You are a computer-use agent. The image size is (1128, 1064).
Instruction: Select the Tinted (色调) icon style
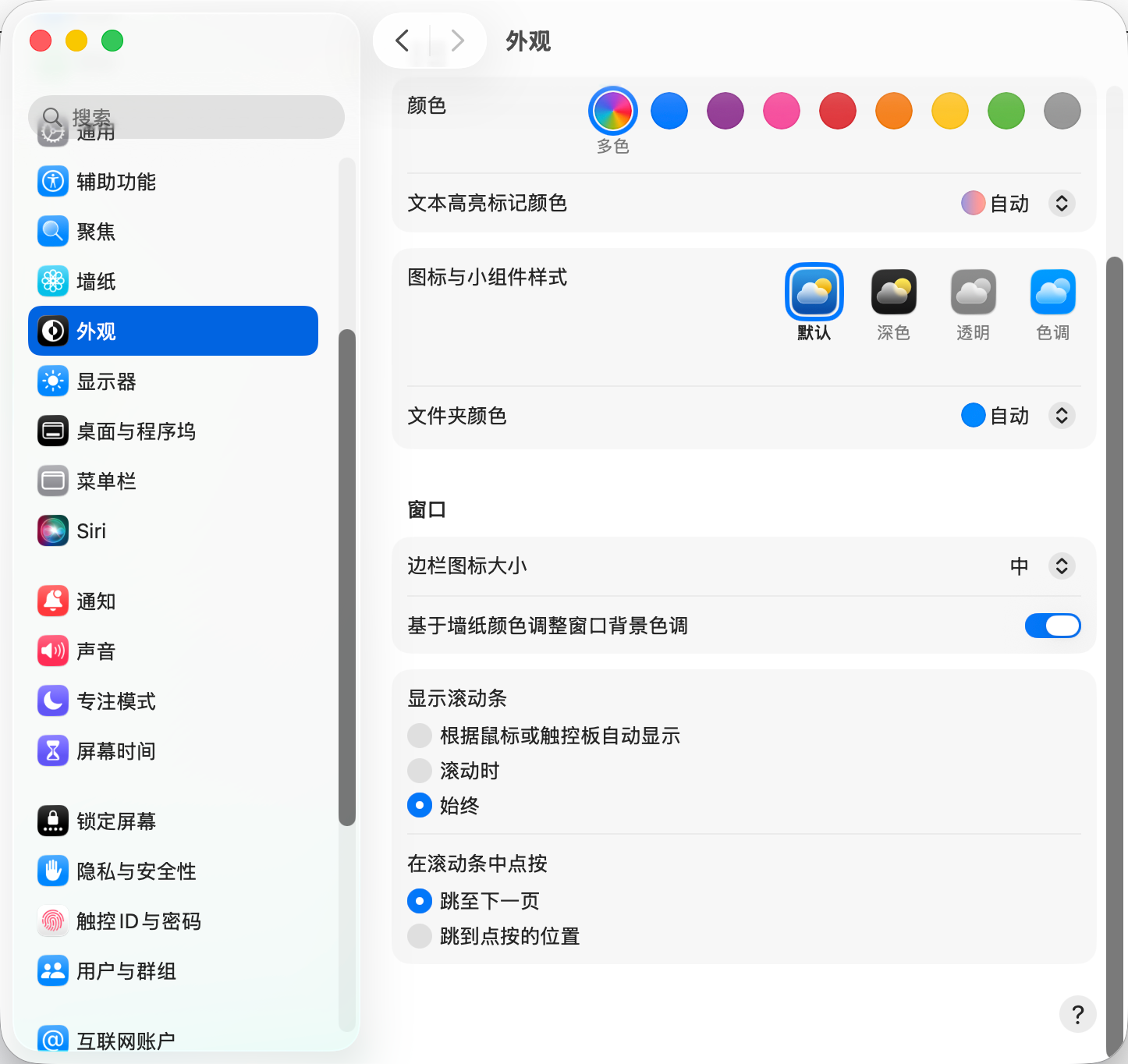point(1052,293)
